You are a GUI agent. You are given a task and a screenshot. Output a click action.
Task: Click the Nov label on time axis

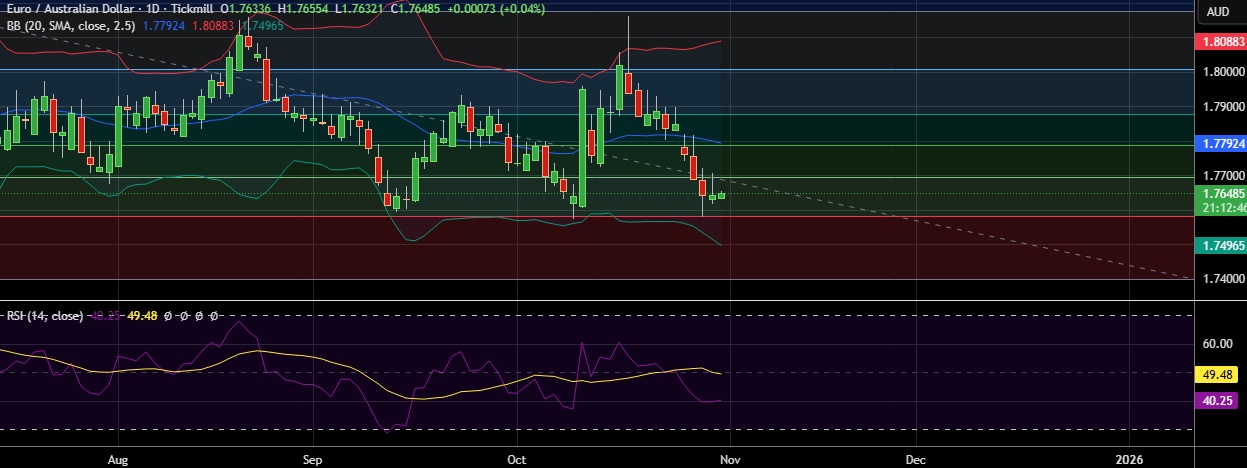(730, 459)
